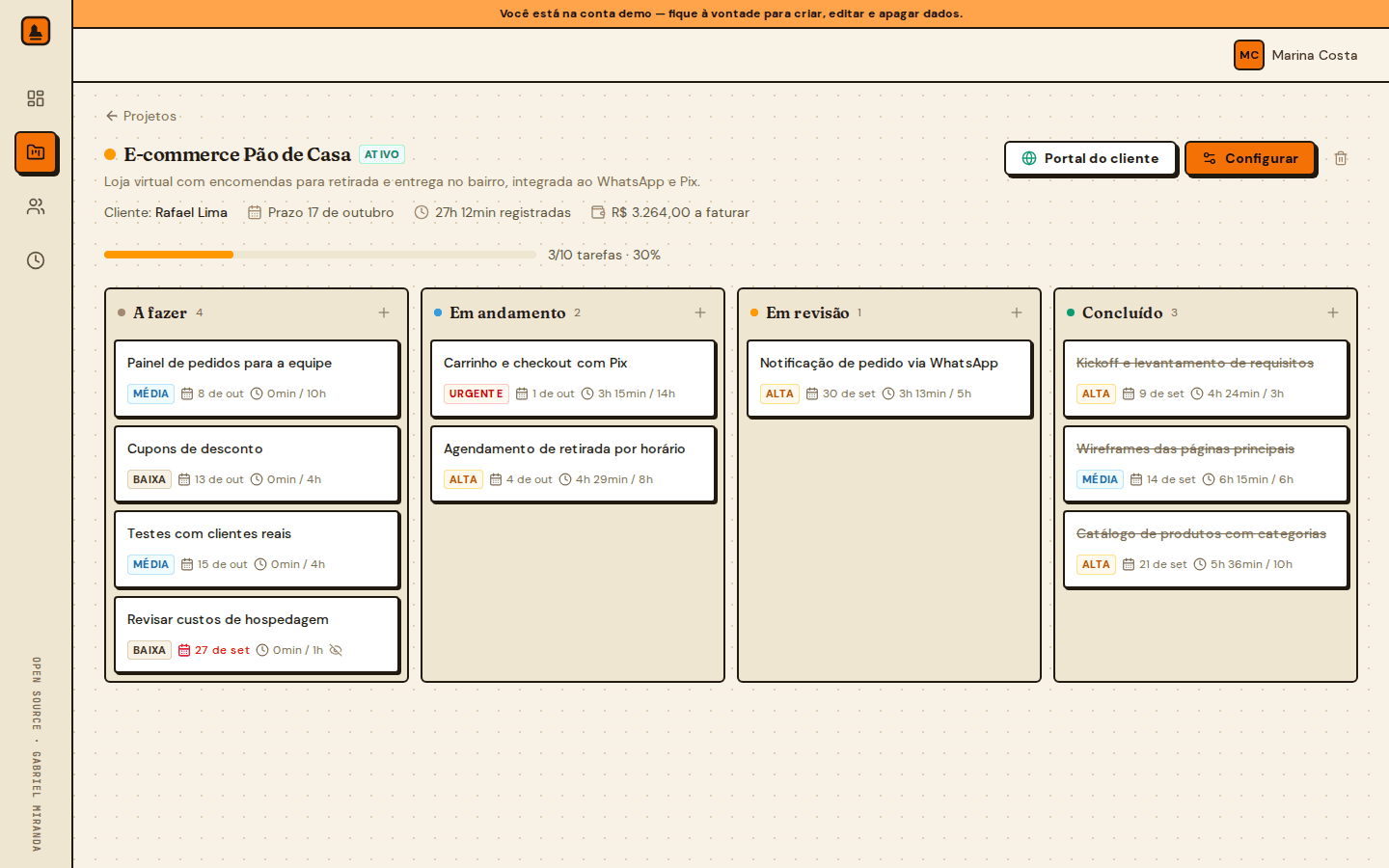This screenshot has width=1389, height=868.
Task: Add a task to Em andamento column
Action: [x=700, y=312]
